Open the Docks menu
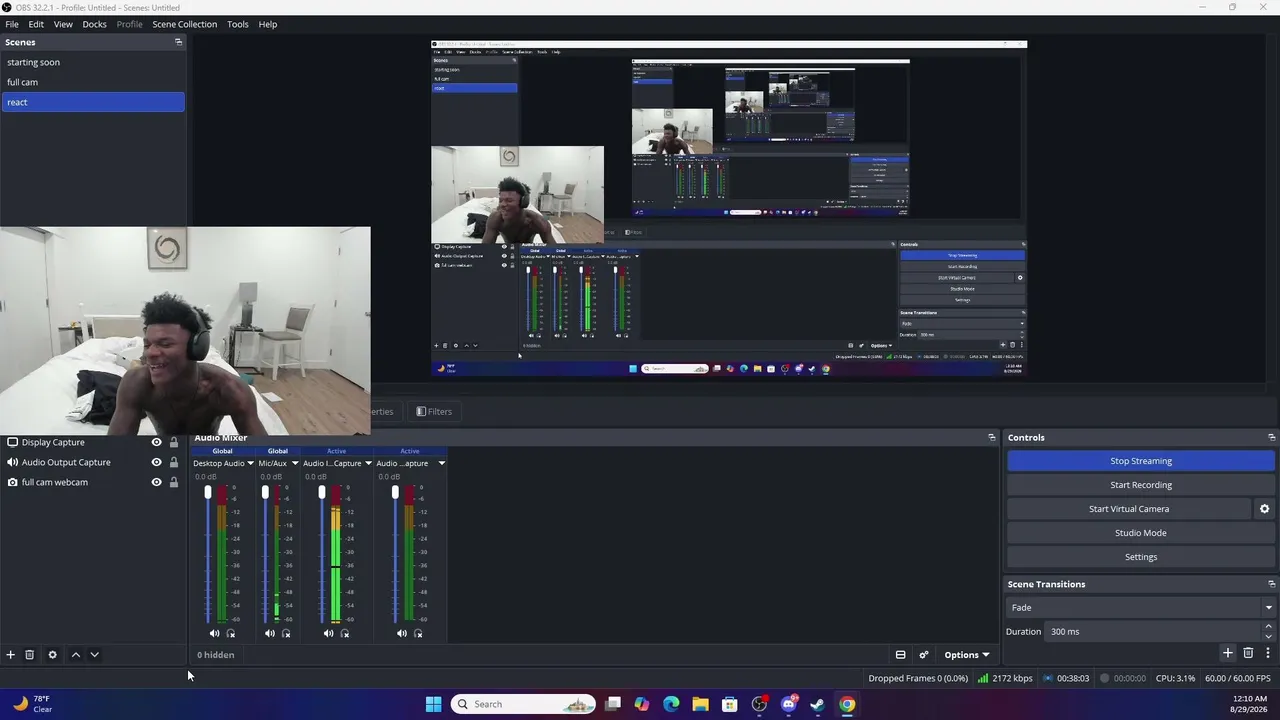Screen dimensions: 1280x720 coord(94,24)
